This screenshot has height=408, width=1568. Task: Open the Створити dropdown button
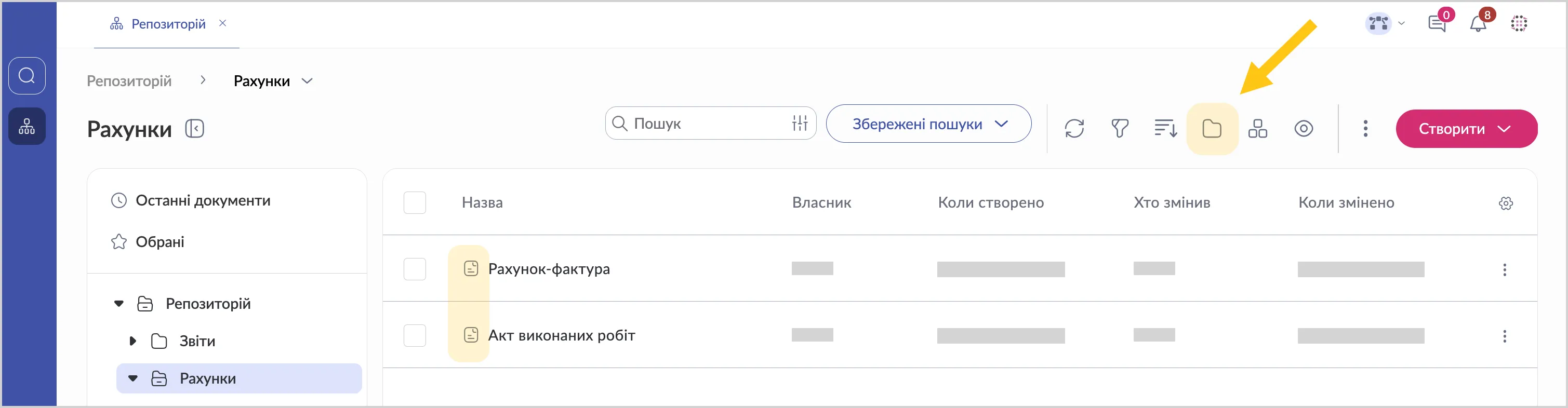[x=1466, y=129]
